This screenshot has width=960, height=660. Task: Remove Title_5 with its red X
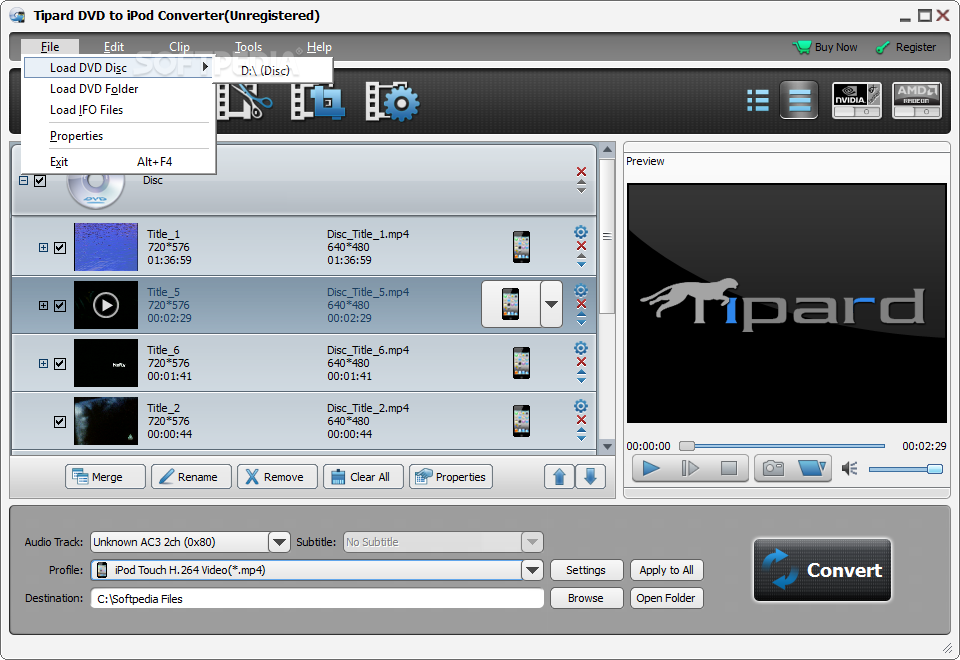tap(581, 304)
